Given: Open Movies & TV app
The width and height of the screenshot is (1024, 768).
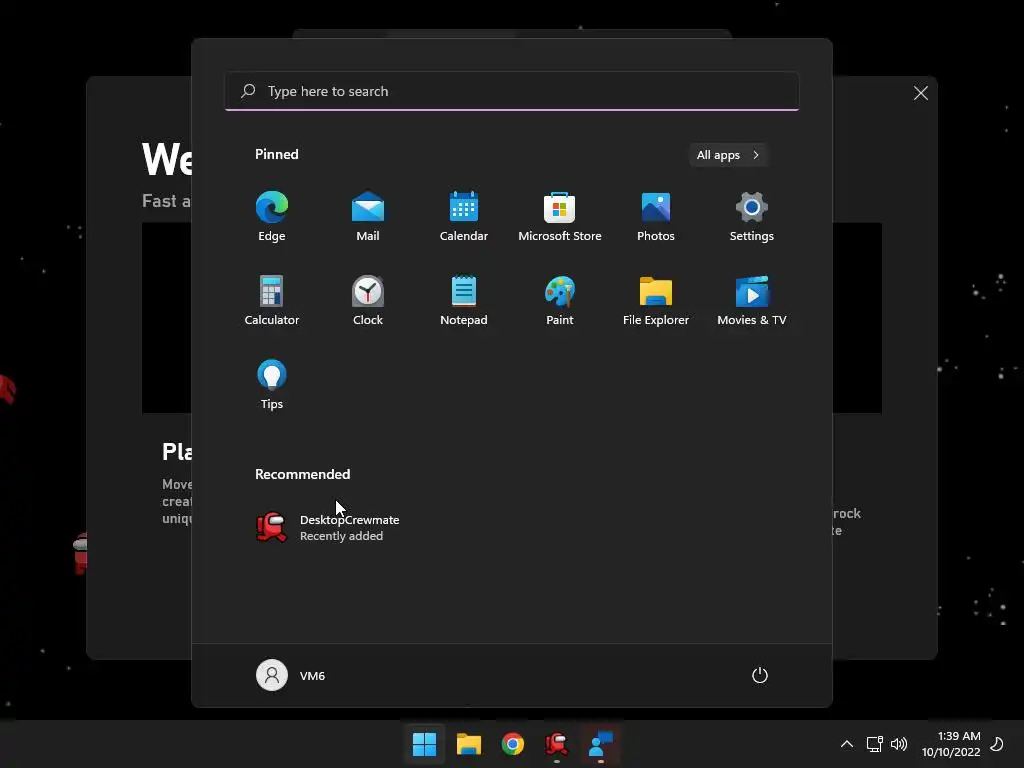Looking at the screenshot, I should coord(752,300).
